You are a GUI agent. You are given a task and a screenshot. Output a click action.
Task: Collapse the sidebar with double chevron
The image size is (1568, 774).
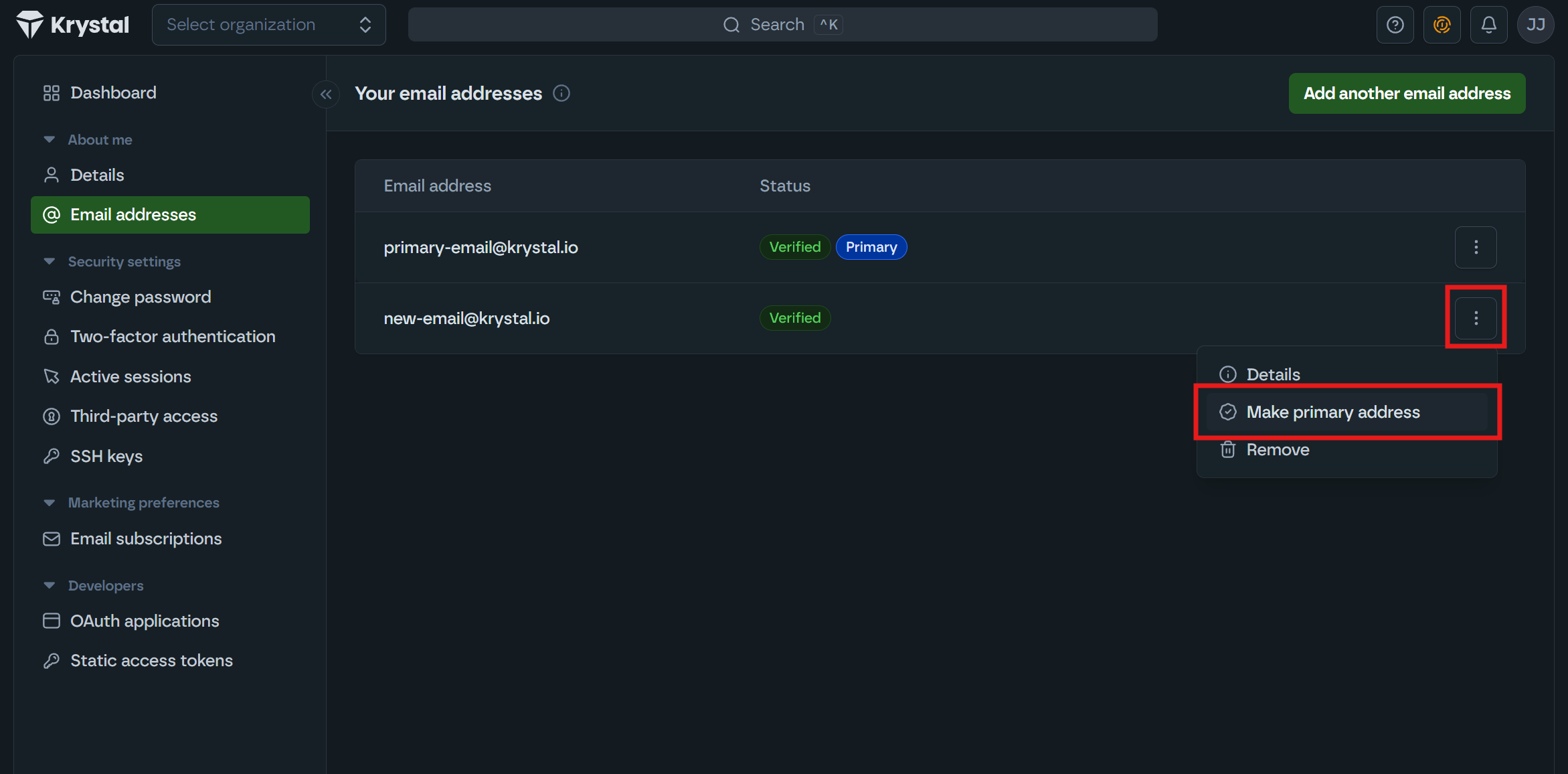tap(326, 94)
